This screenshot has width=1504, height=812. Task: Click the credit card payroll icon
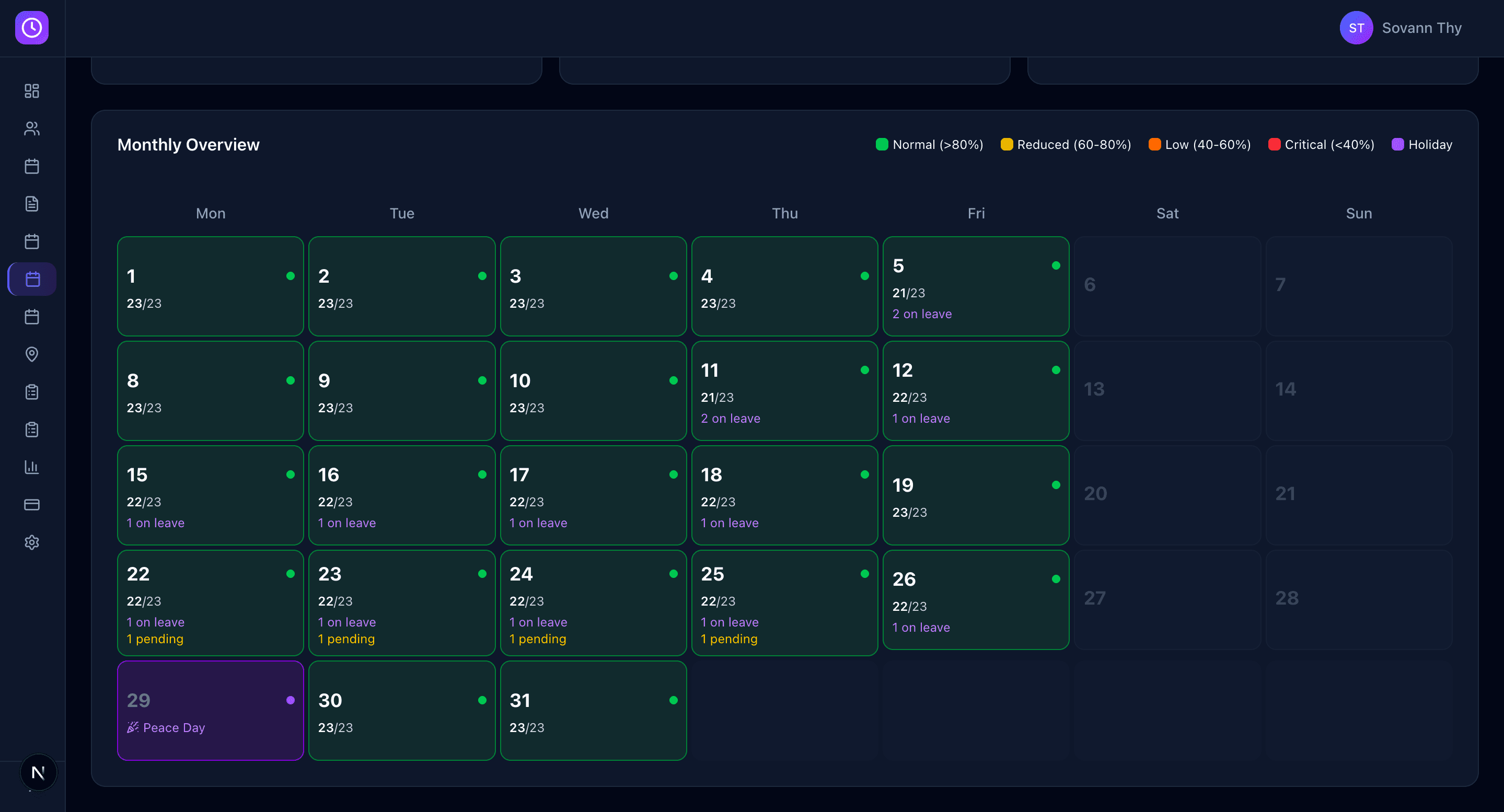[32, 504]
